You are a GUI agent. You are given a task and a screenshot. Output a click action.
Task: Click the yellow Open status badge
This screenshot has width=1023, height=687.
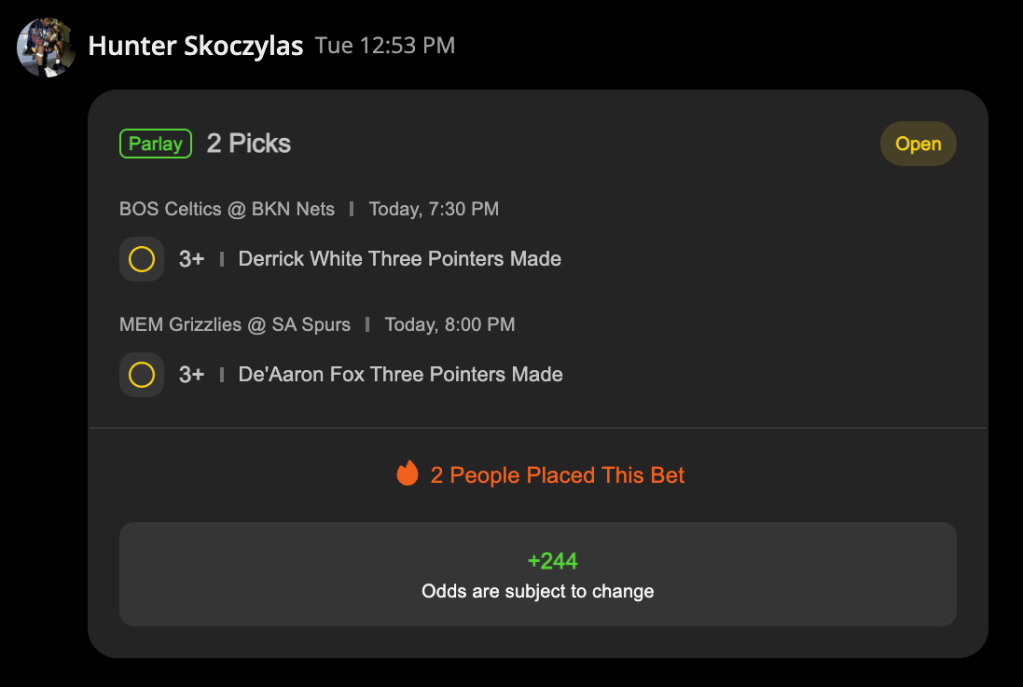coord(918,144)
